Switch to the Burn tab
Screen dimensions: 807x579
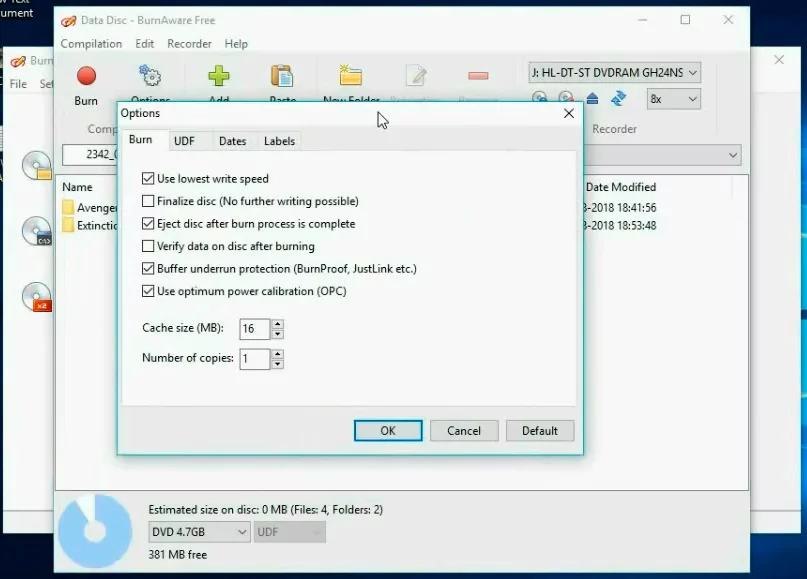(141, 139)
